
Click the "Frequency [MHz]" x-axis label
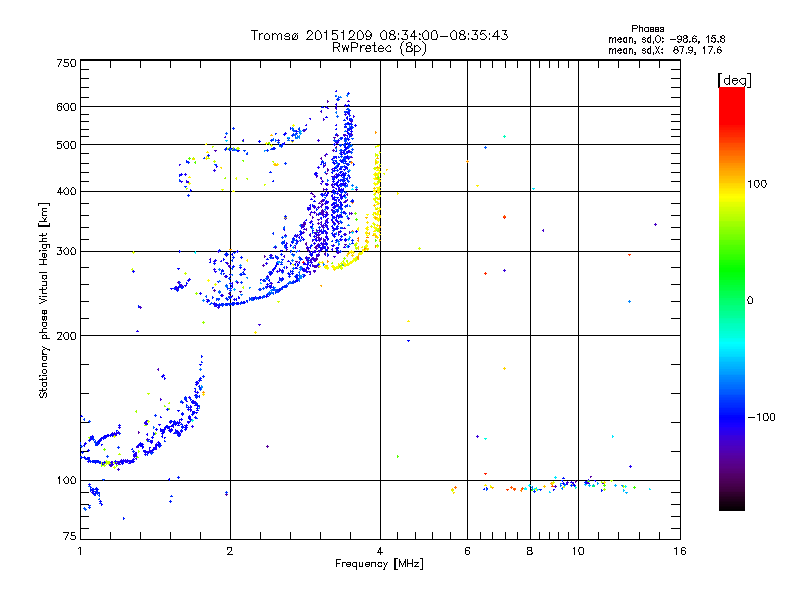(379, 564)
